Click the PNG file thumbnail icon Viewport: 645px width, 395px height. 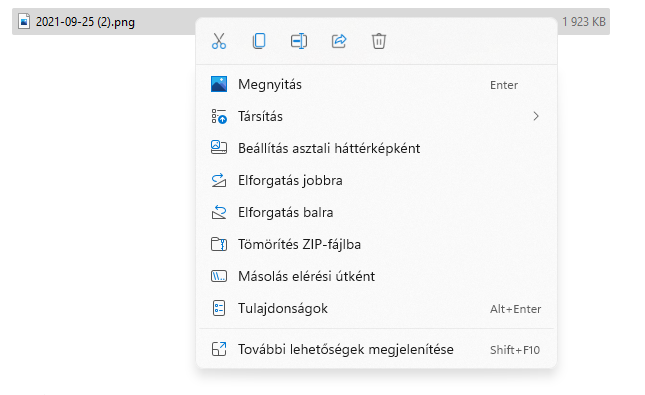point(24,21)
